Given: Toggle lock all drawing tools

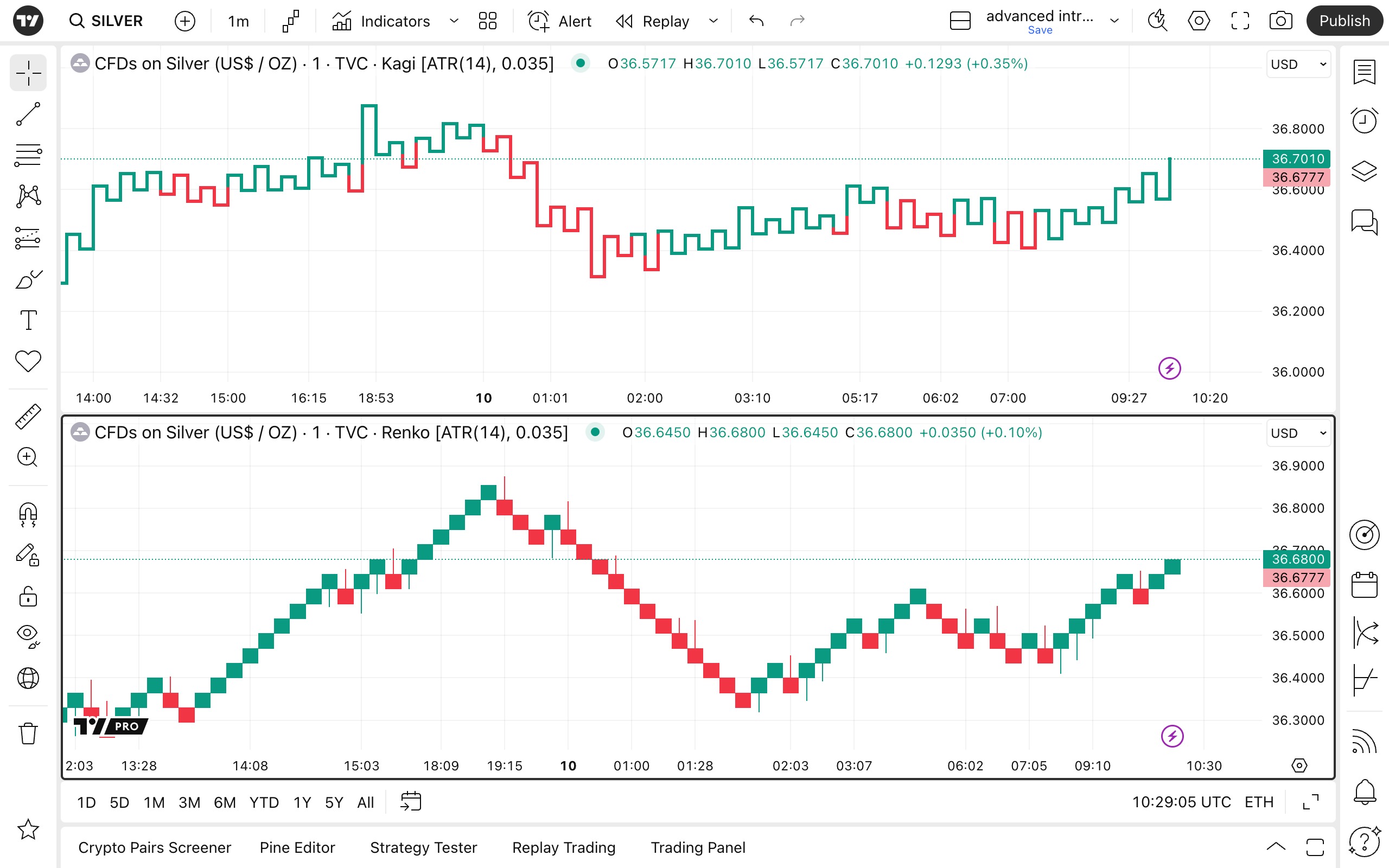Looking at the screenshot, I should [28, 596].
